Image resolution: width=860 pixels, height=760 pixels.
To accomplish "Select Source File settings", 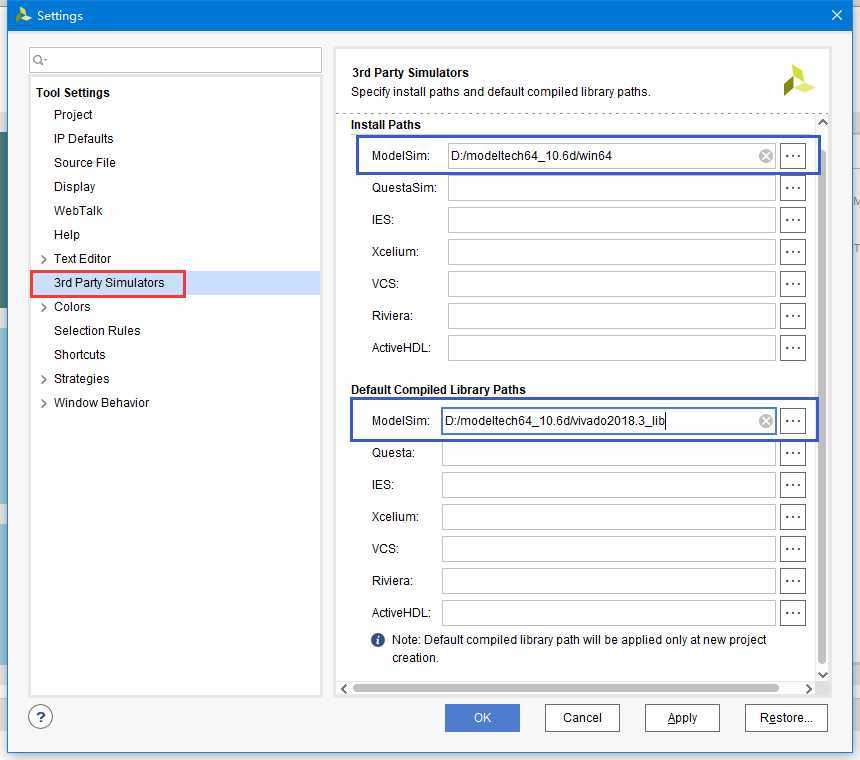I will (84, 163).
